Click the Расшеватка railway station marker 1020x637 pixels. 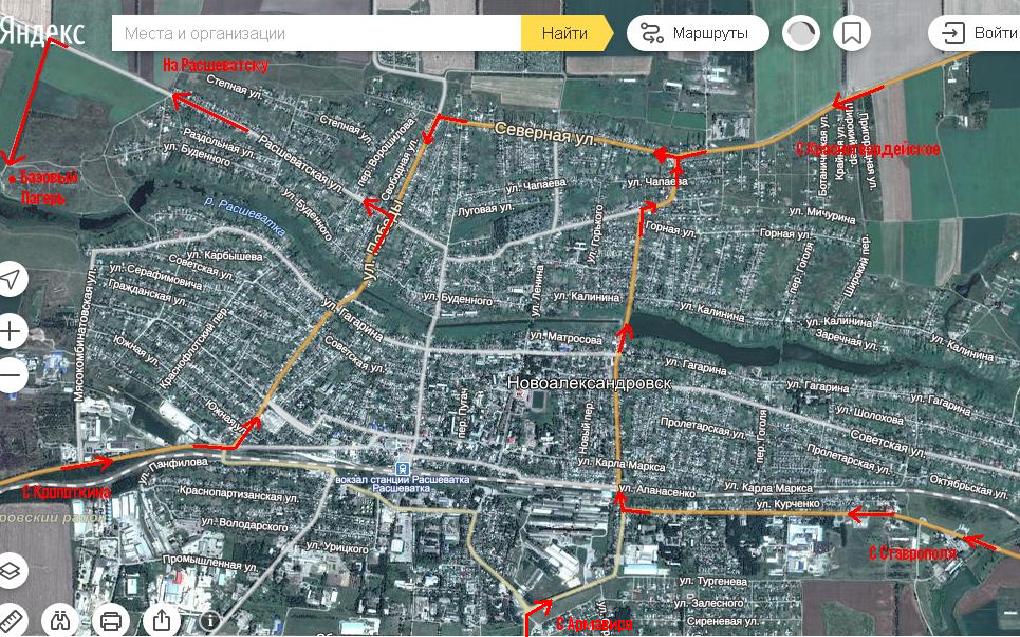(x=402, y=468)
